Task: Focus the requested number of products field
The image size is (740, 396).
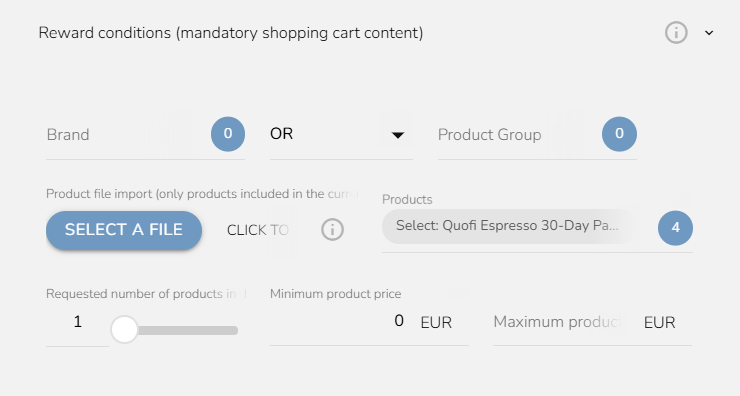Action: point(77,323)
